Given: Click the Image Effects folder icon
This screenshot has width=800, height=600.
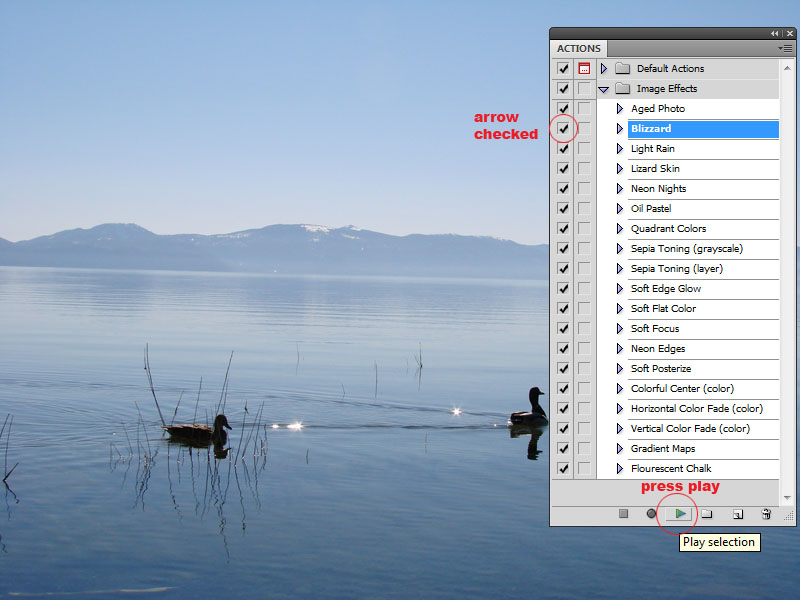Looking at the screenshot, I should 622,88.
